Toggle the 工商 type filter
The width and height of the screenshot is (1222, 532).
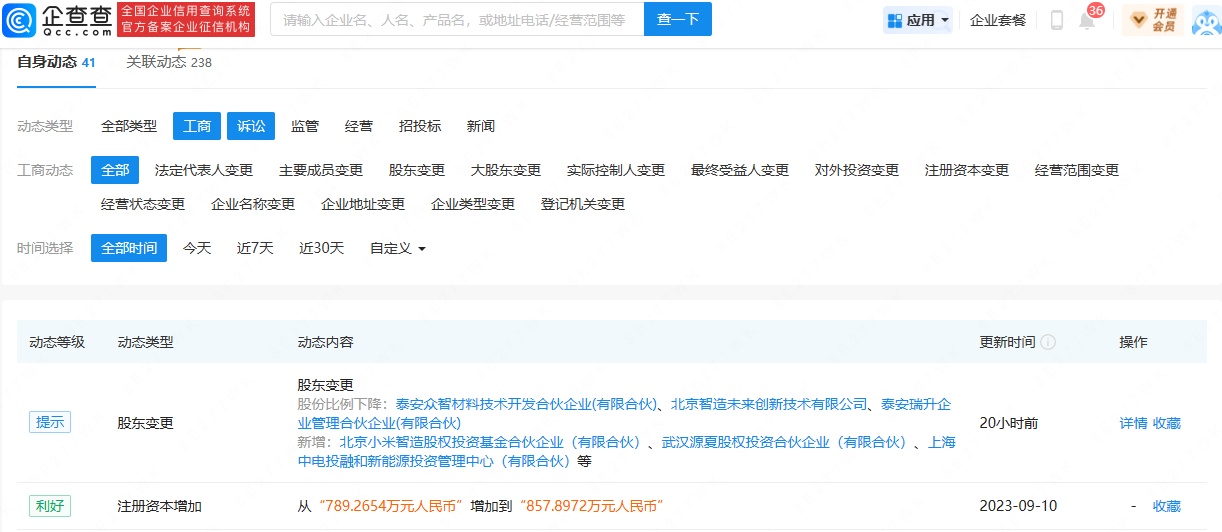coord(197,126)
